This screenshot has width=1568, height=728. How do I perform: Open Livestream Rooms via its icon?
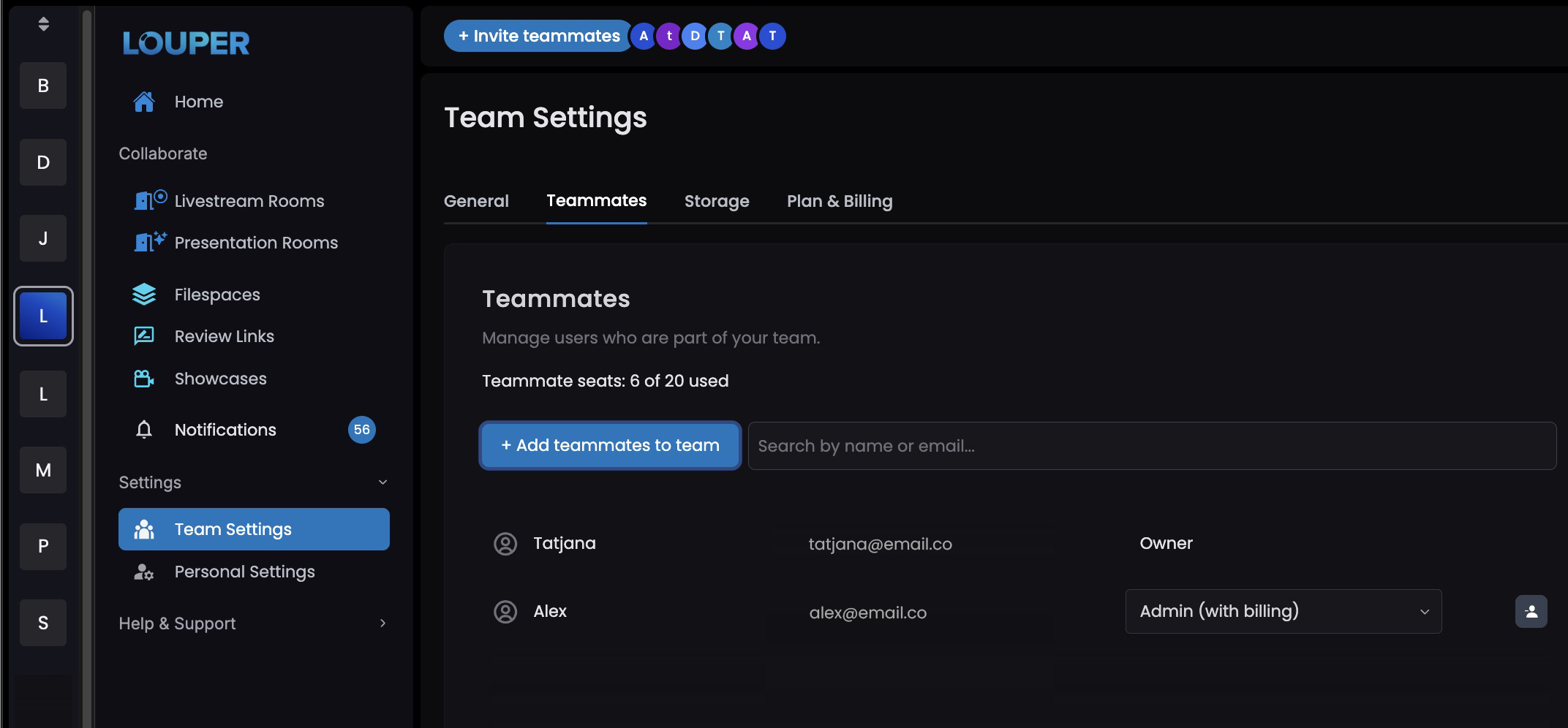point(150,200)
